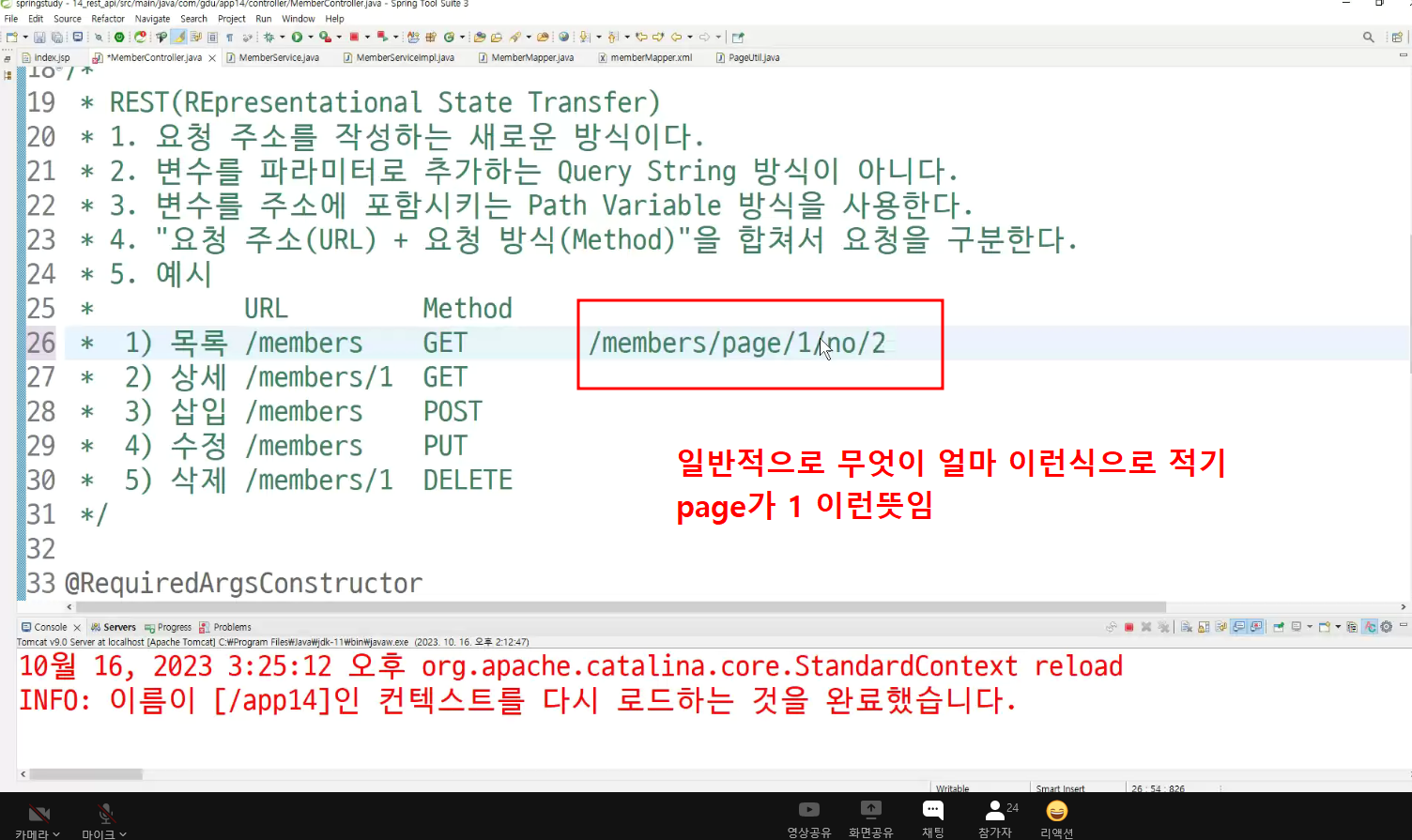Go to next annotation arrow icon
The width and height of the screenshot is (1412, 840).
584,38
